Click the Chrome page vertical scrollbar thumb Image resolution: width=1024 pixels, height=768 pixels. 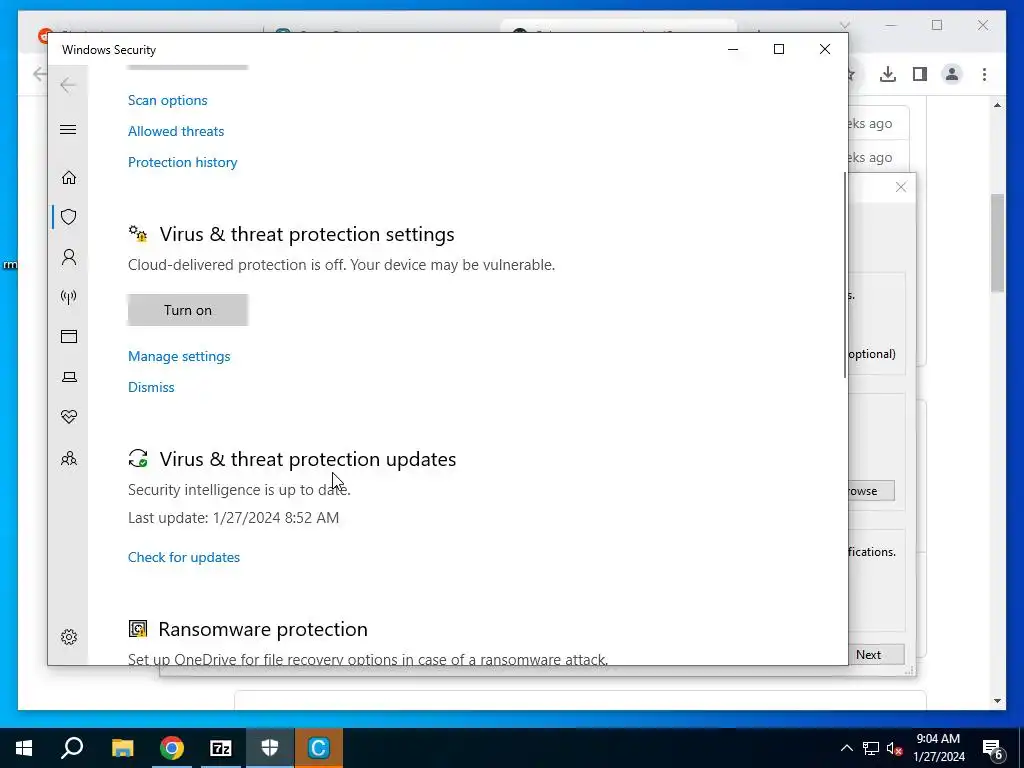997,243
